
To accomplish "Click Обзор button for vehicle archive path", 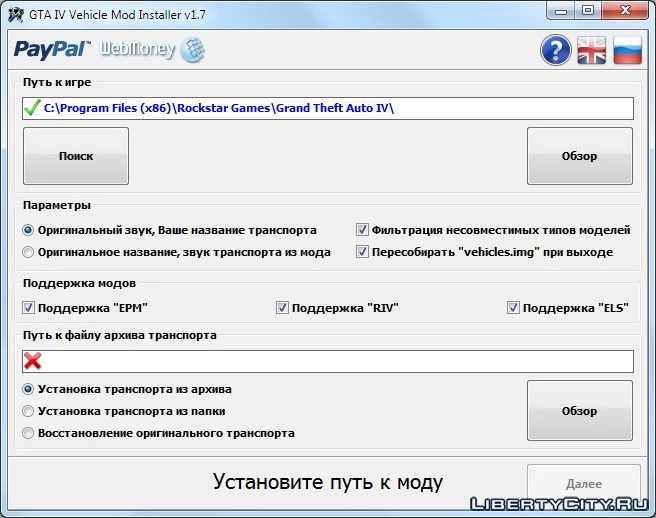I will click(x=579, y=410).
